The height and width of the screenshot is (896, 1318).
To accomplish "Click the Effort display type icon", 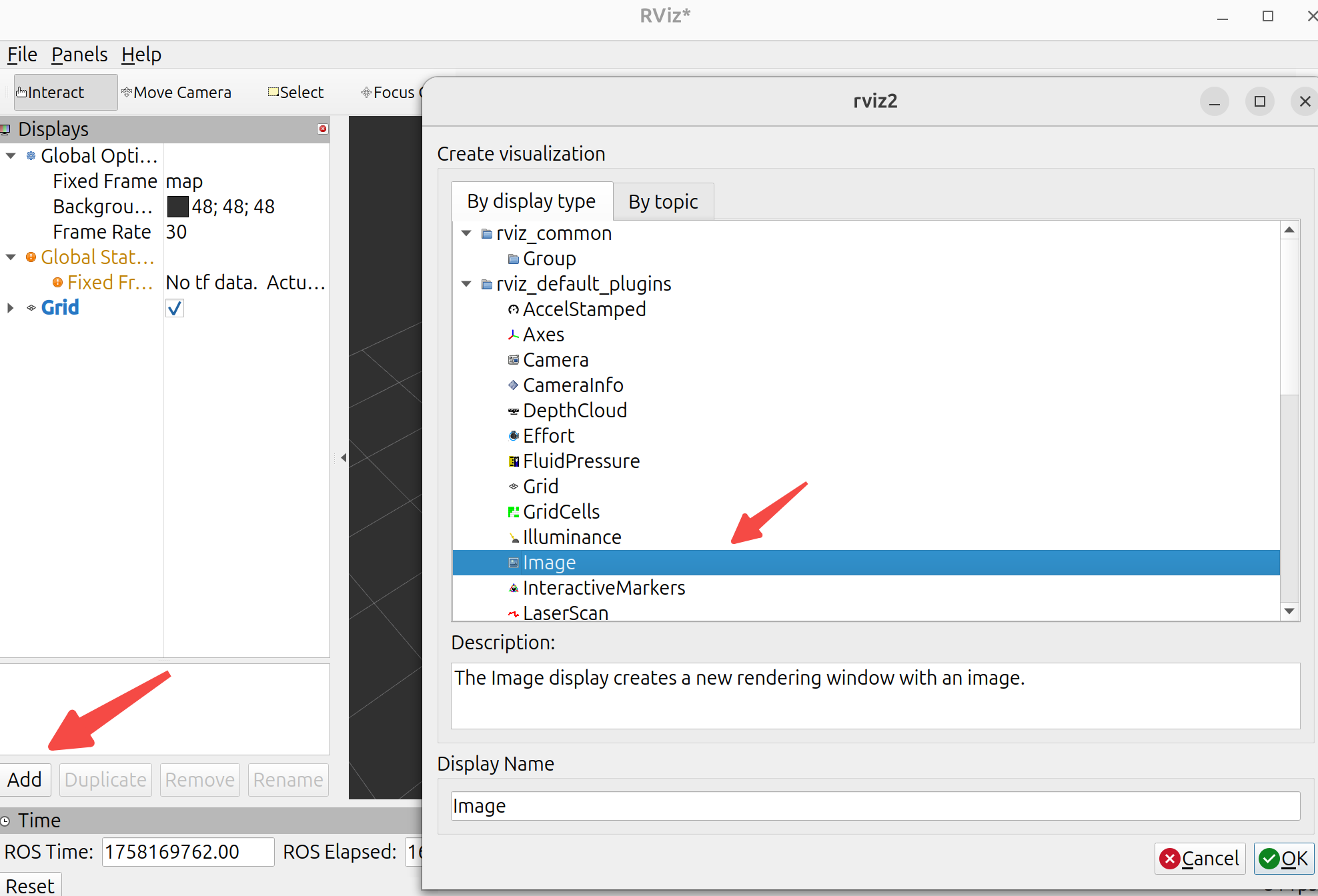I will [x=513, y=436].
